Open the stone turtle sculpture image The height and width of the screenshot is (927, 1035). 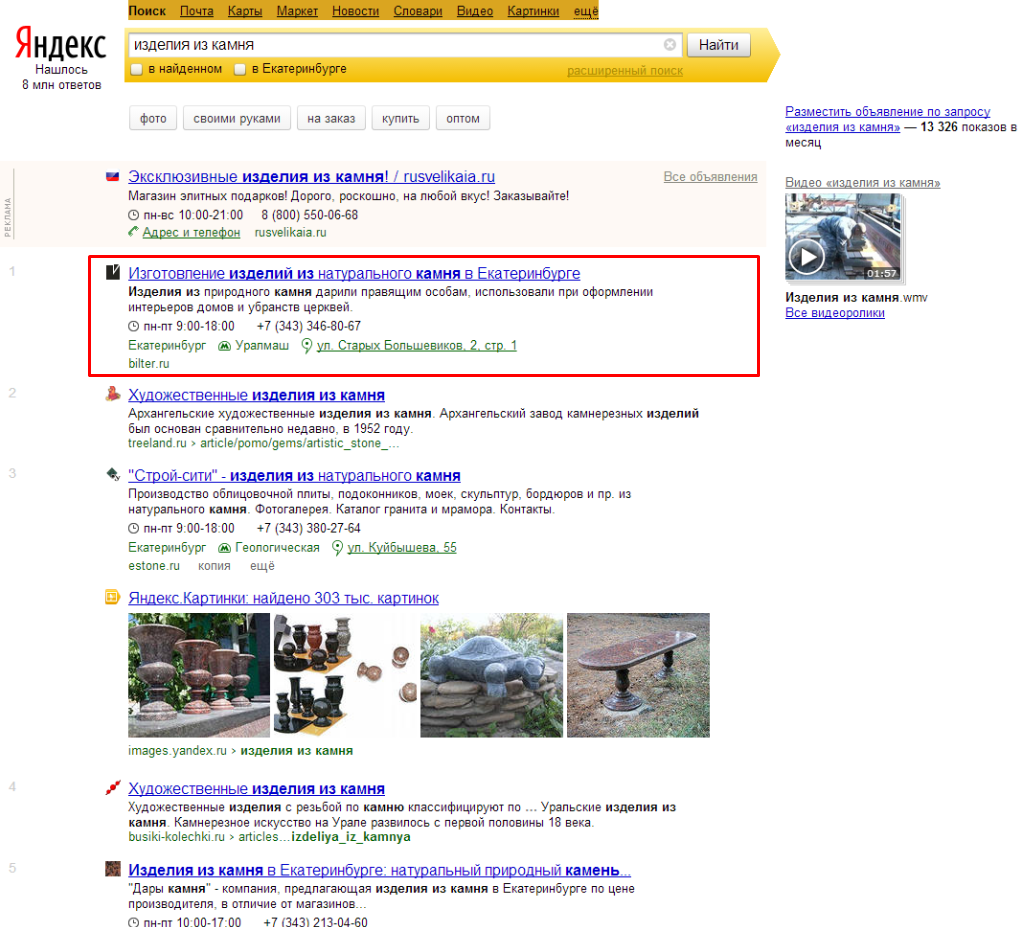[x=492, y=675]
